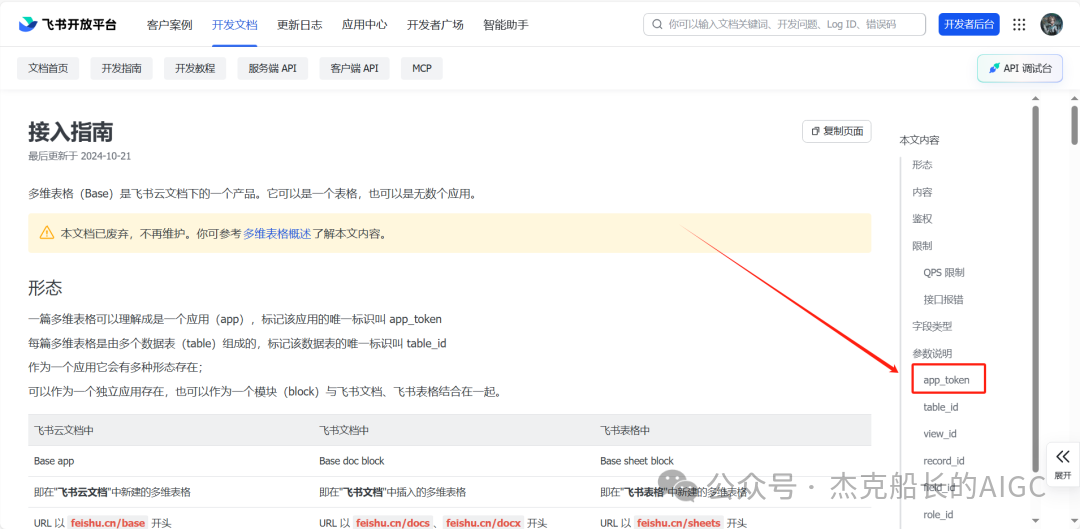Screen dimensions: 1080x529
Task: Click the Base app table cell
Action: (x=54, y=461)
